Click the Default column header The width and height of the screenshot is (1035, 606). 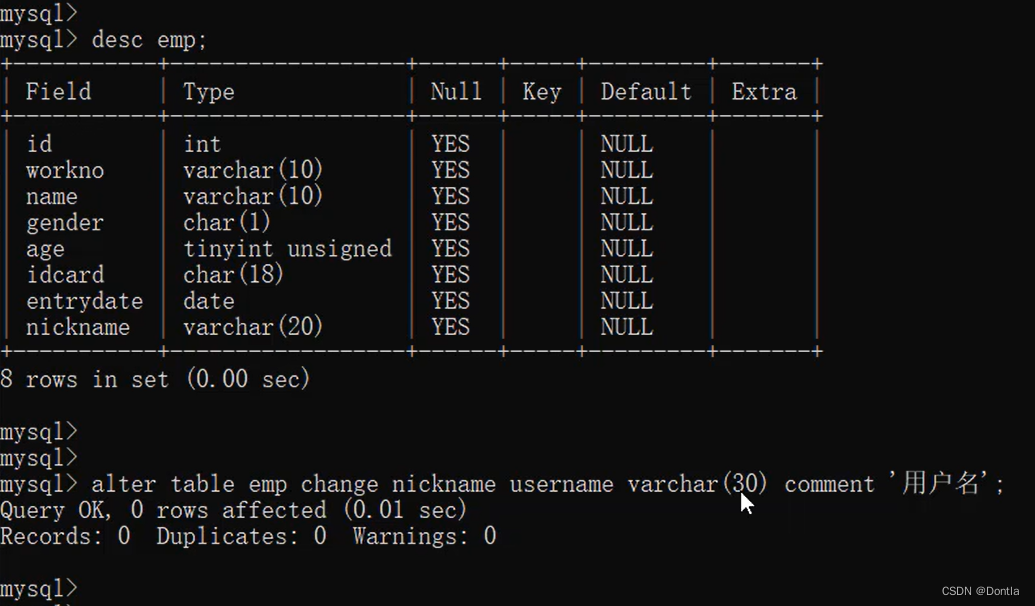646,91
